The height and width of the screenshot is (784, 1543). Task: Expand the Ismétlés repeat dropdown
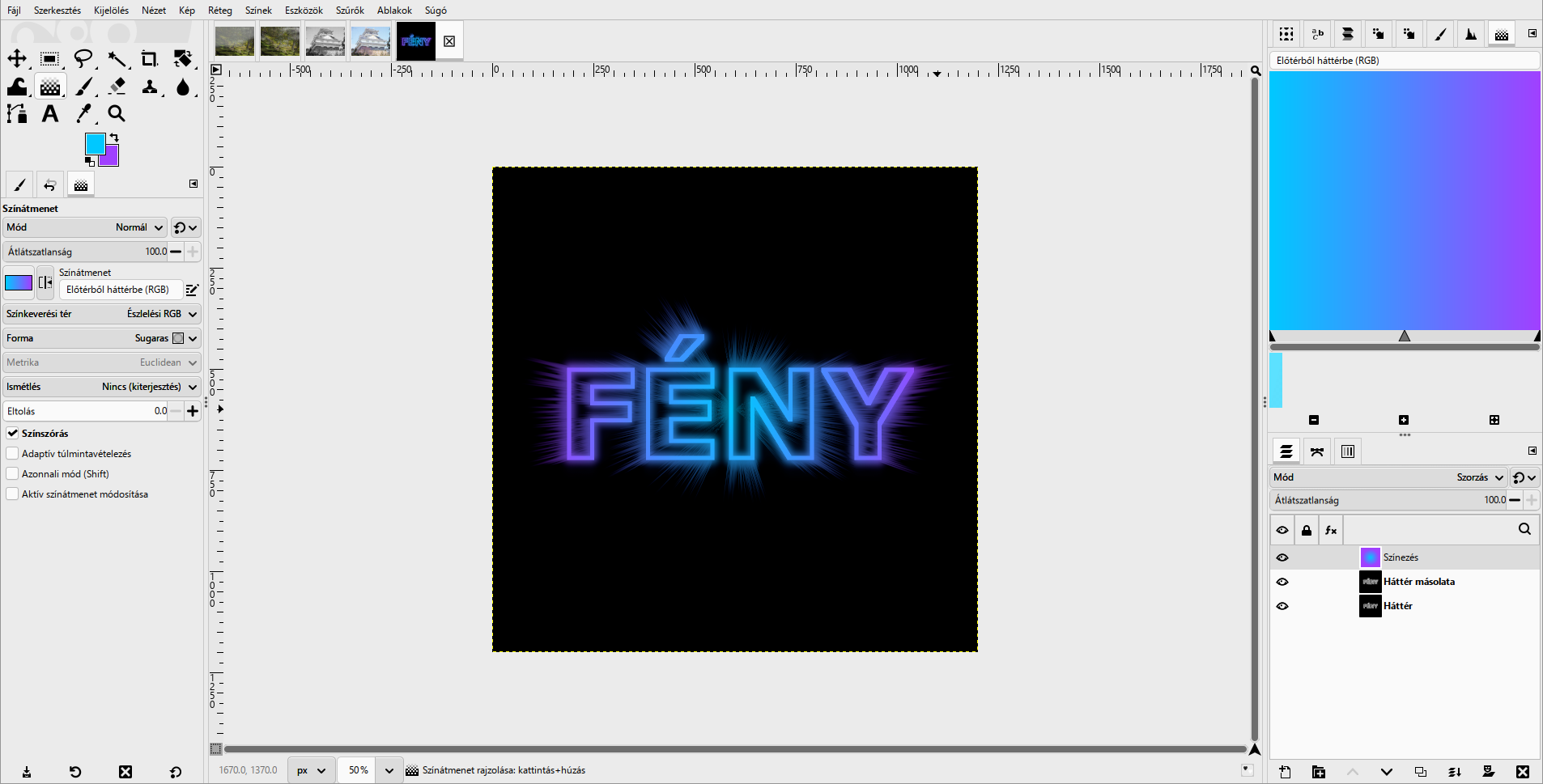[x=102, y=387]
